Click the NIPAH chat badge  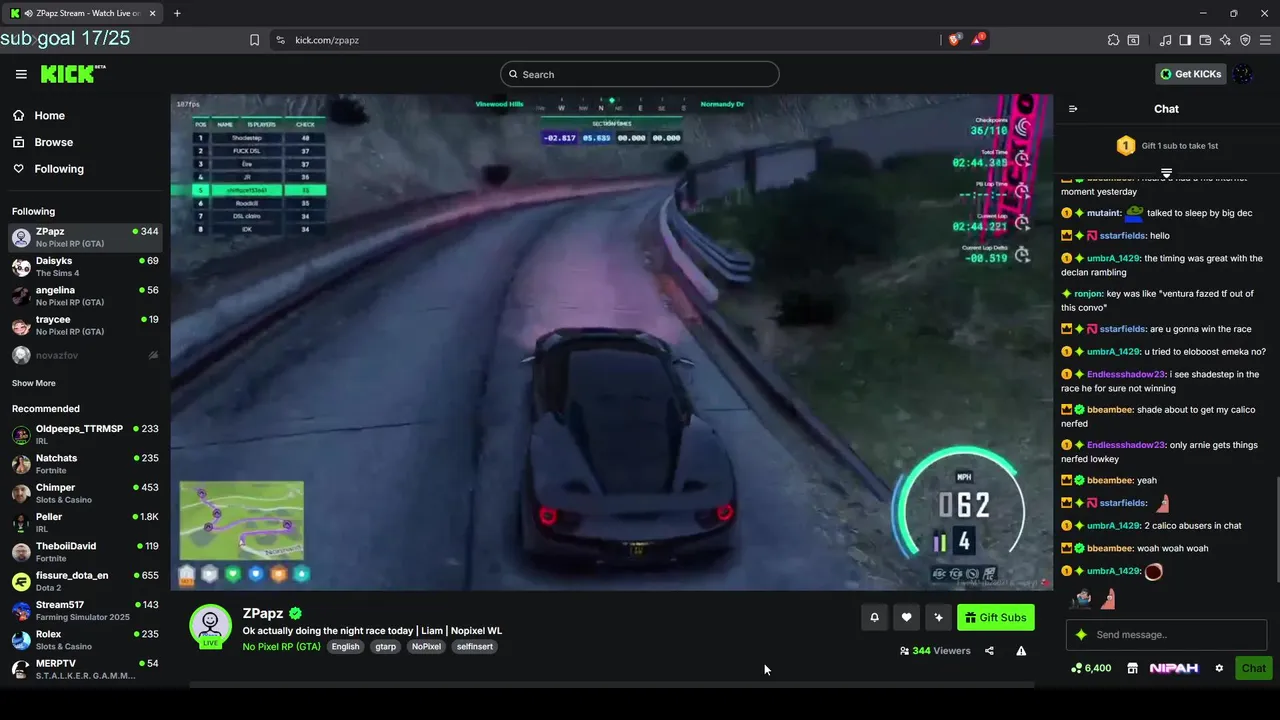(1174, 668)
